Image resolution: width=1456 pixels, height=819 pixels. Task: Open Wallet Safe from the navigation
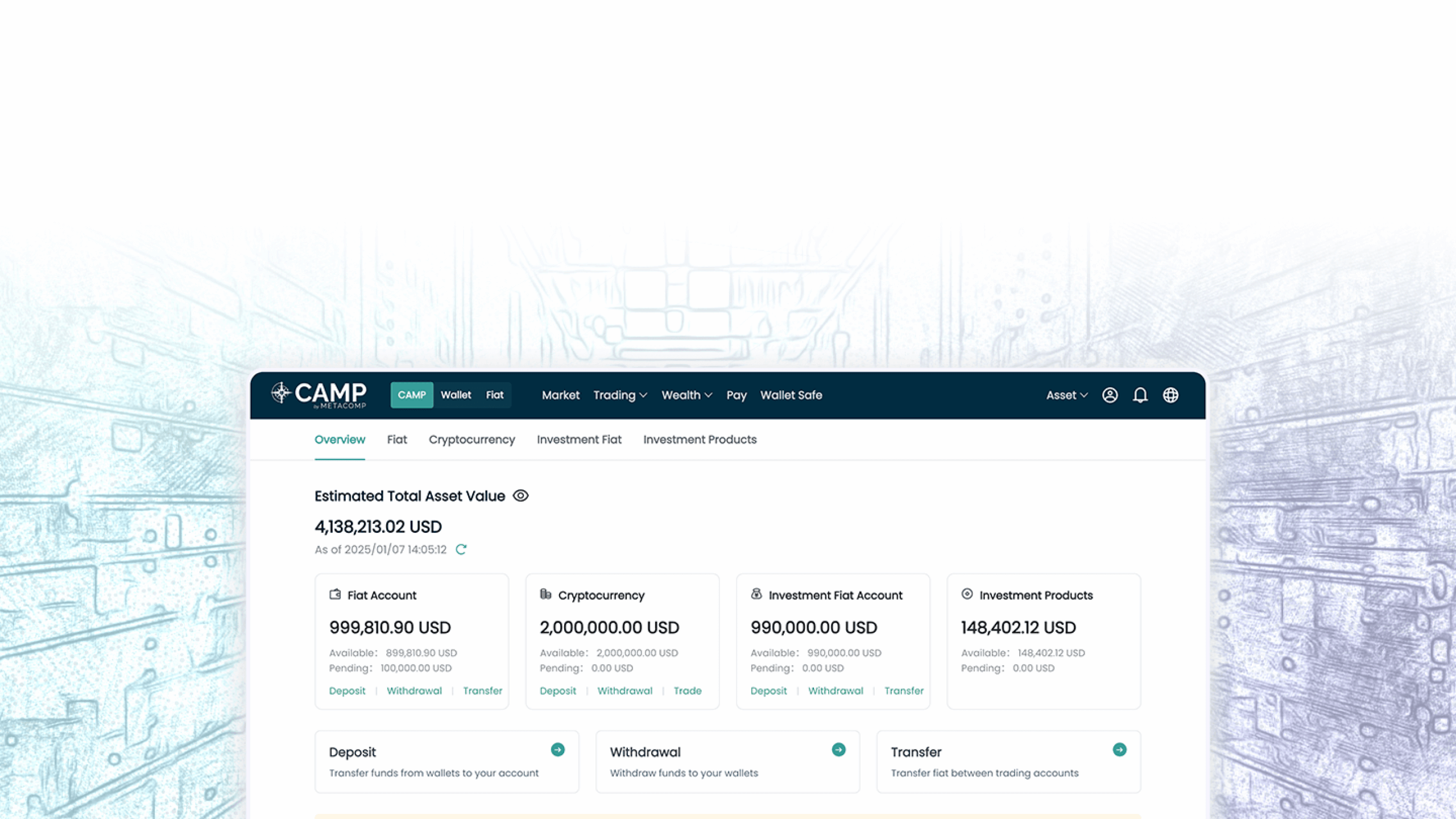[x=791, y=395]
